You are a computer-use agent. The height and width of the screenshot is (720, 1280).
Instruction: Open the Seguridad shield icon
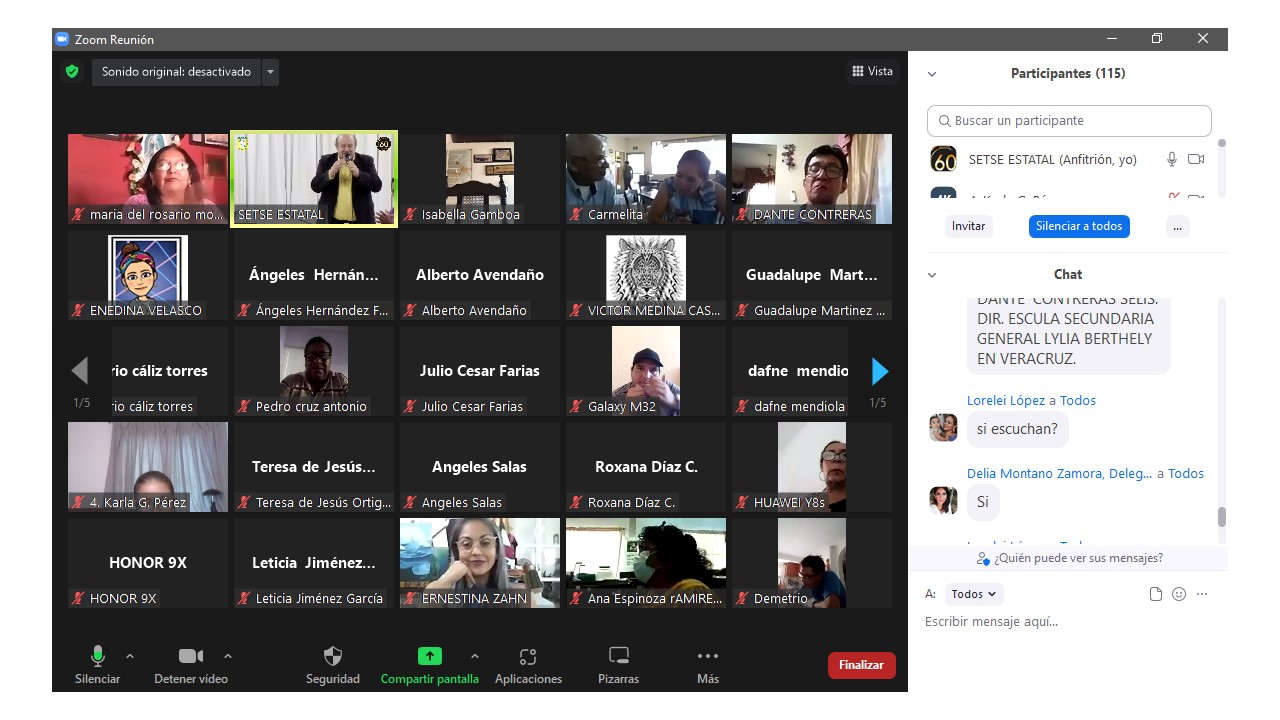pyautogui.click(x=333, y=656)
